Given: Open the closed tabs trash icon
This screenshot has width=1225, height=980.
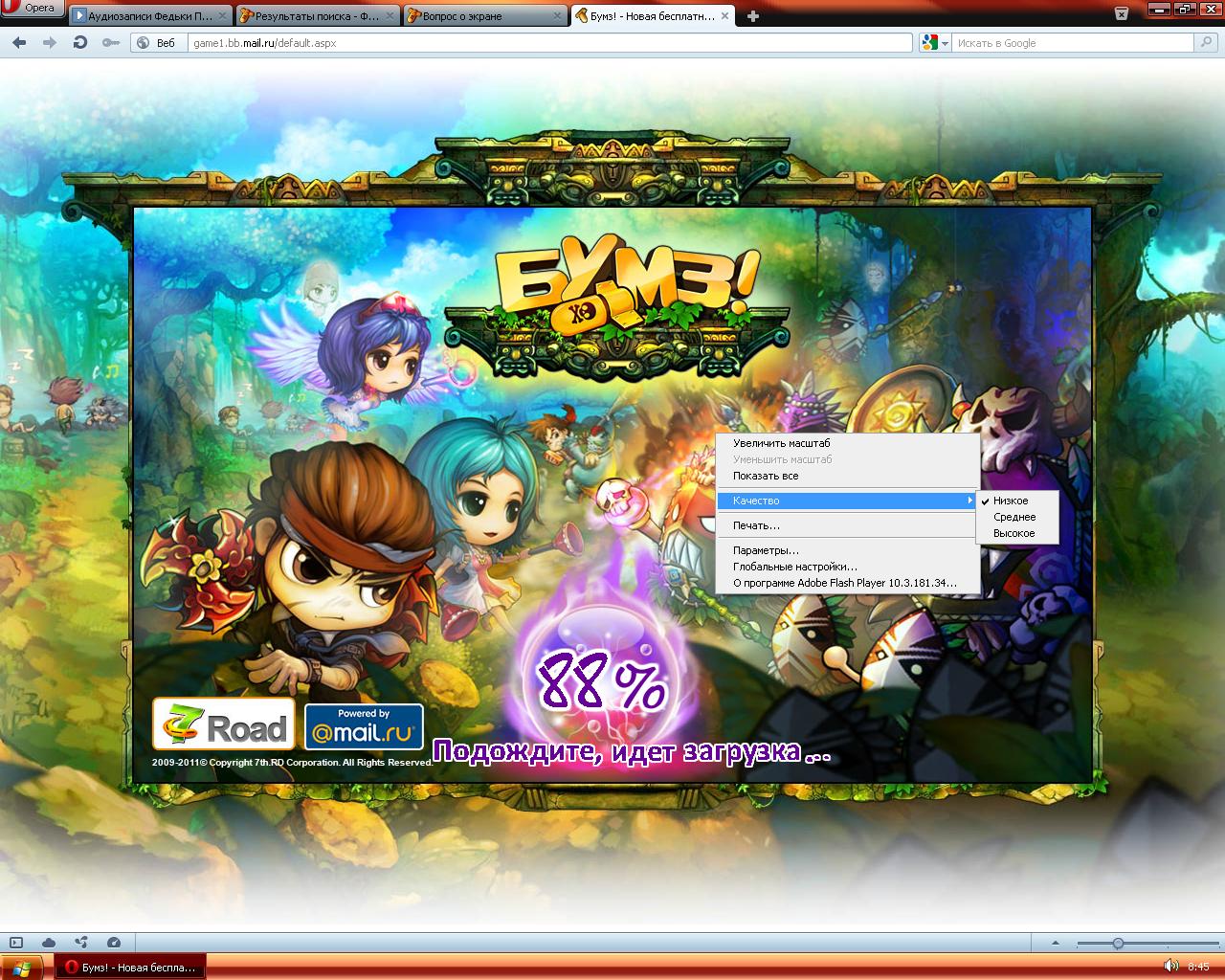Looking at the screenshot, I should (1121, 13).
